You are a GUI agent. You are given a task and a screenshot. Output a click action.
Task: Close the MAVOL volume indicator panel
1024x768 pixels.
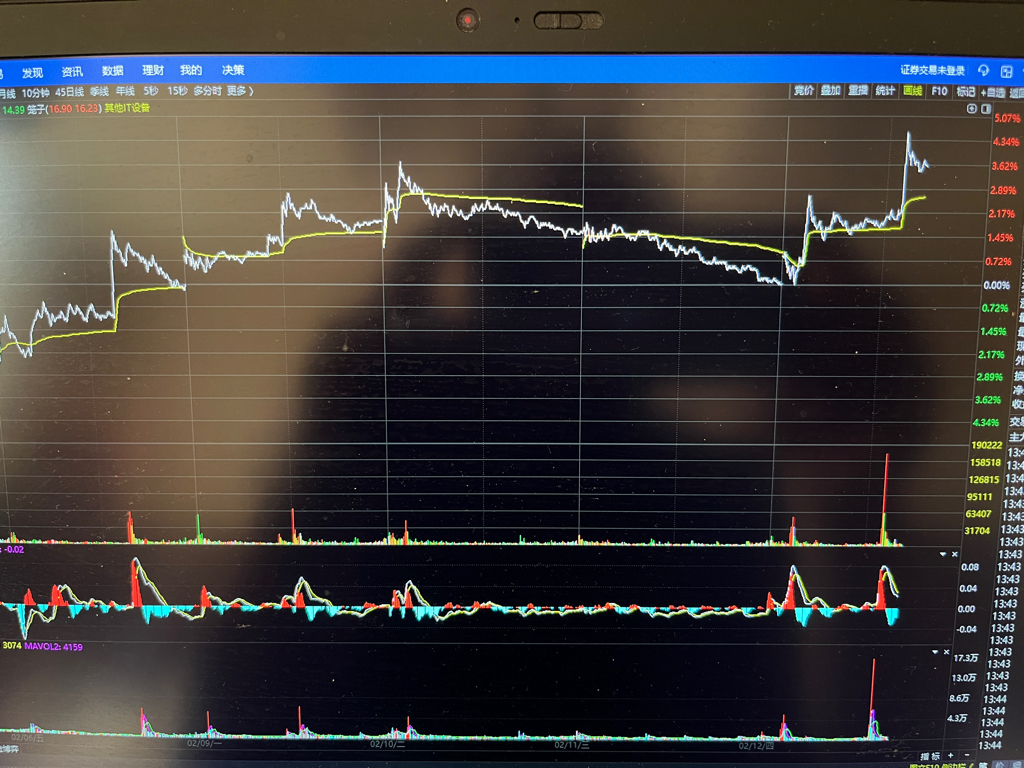(x=946, y=652)
